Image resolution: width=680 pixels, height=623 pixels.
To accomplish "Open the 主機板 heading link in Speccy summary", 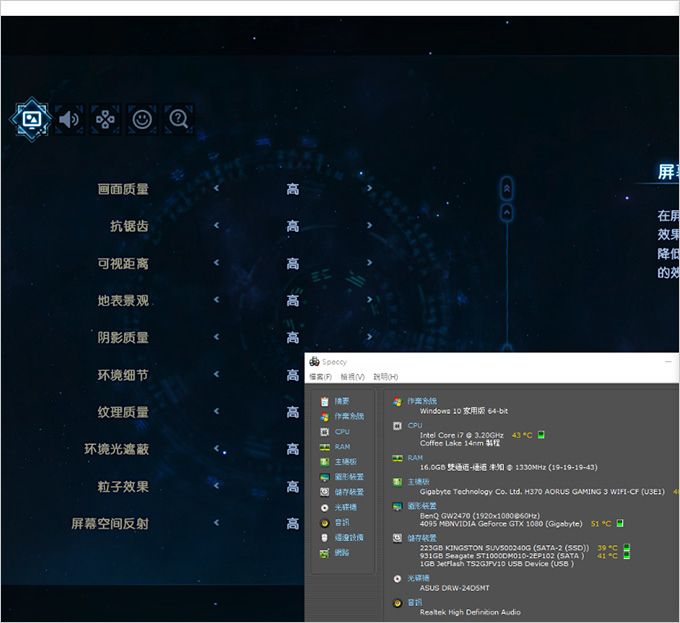I will [x=418, y=482].
